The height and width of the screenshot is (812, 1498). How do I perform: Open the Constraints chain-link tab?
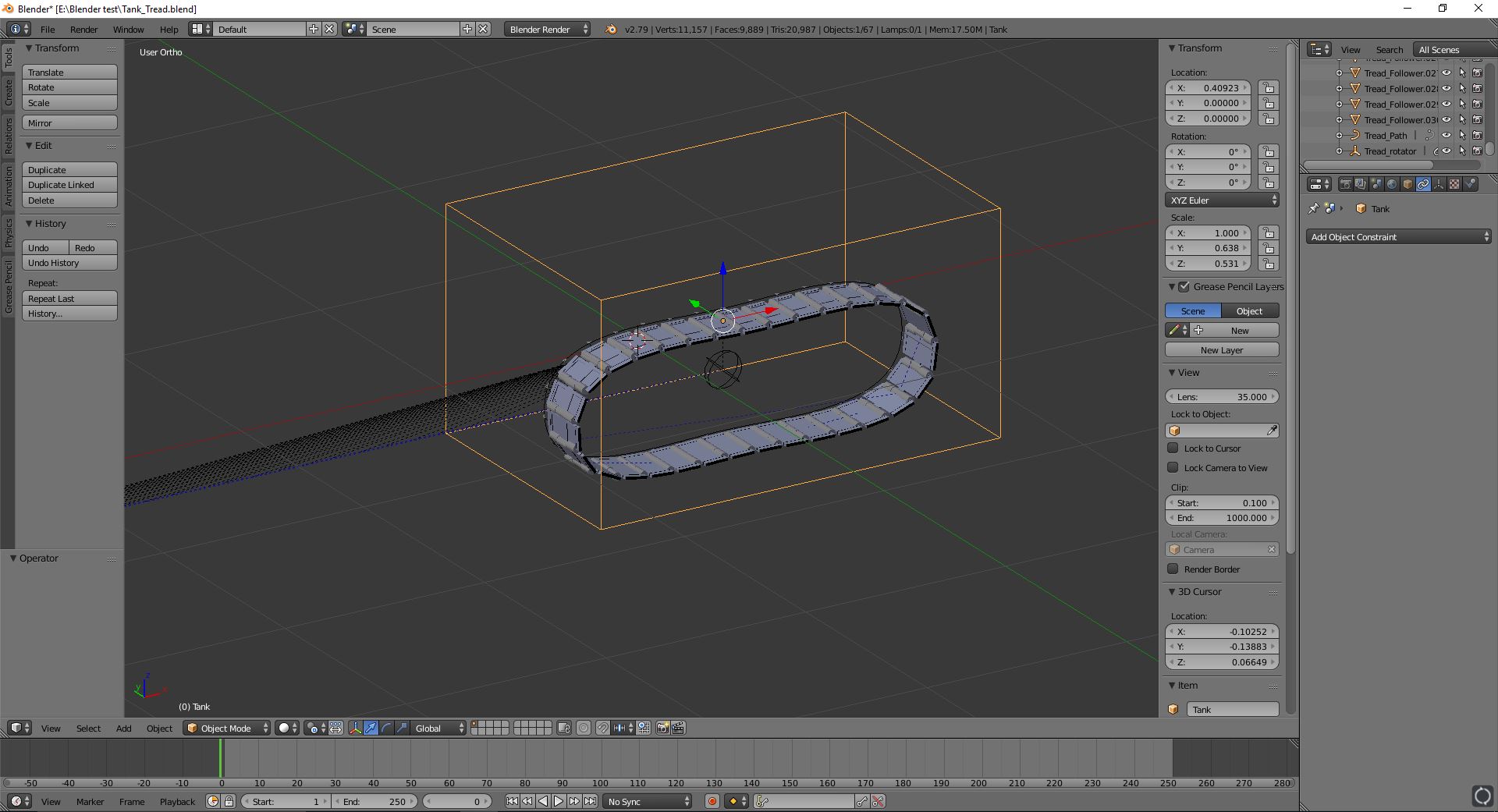click(1423, 184)
